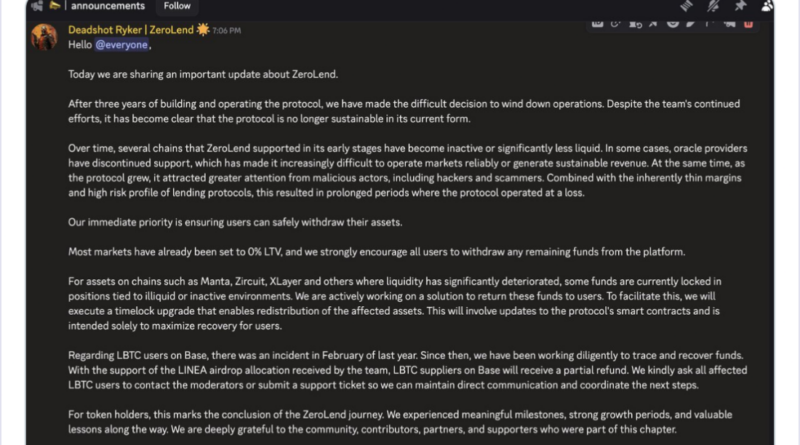Click the @everyone mention
The width and height of the screenshot is (800, 445).
click(x=121, y=45)
